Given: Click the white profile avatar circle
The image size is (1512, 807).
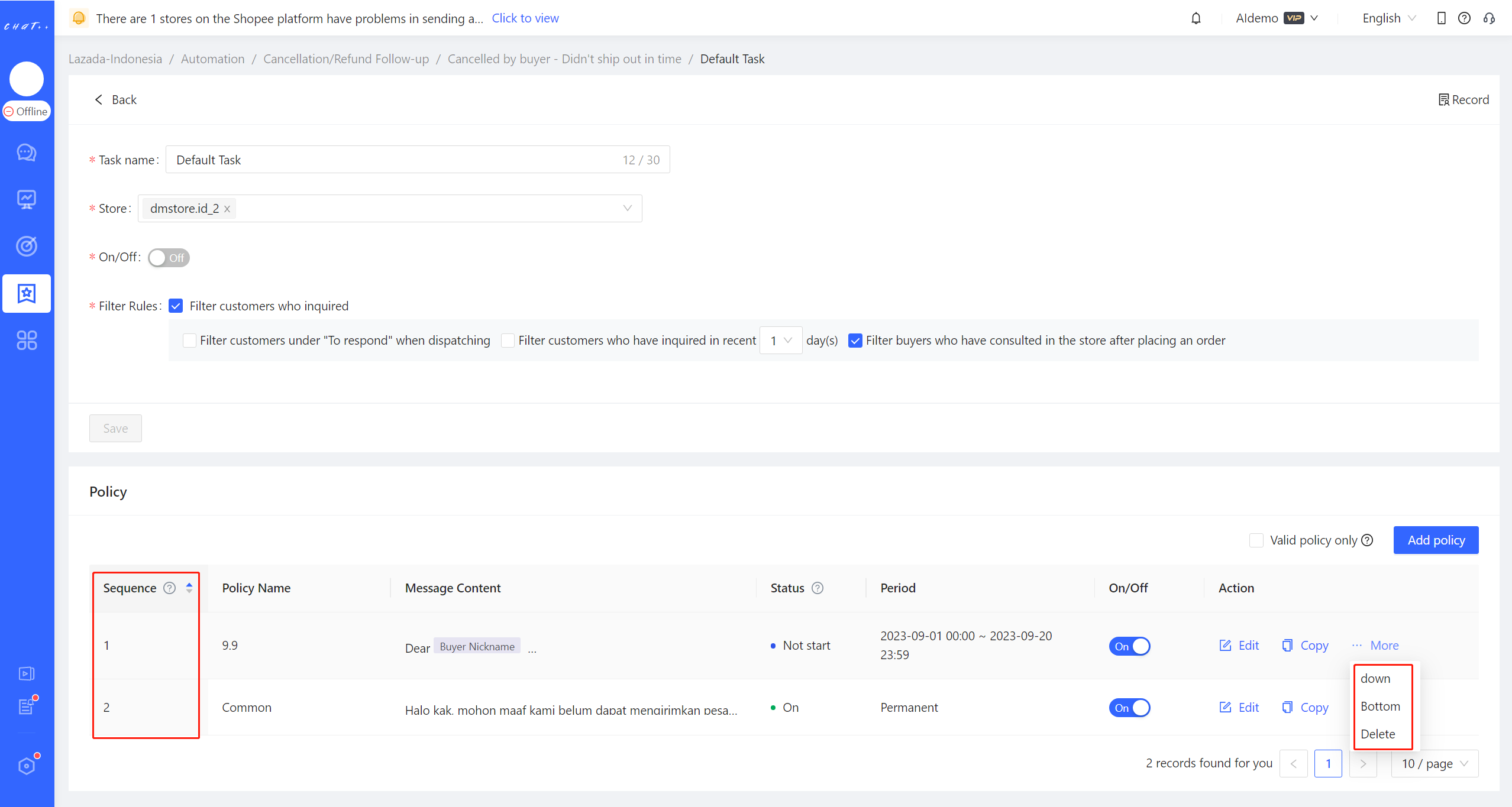Looking at the screenshot, I should pyautogui.click(x=27, y=79).
